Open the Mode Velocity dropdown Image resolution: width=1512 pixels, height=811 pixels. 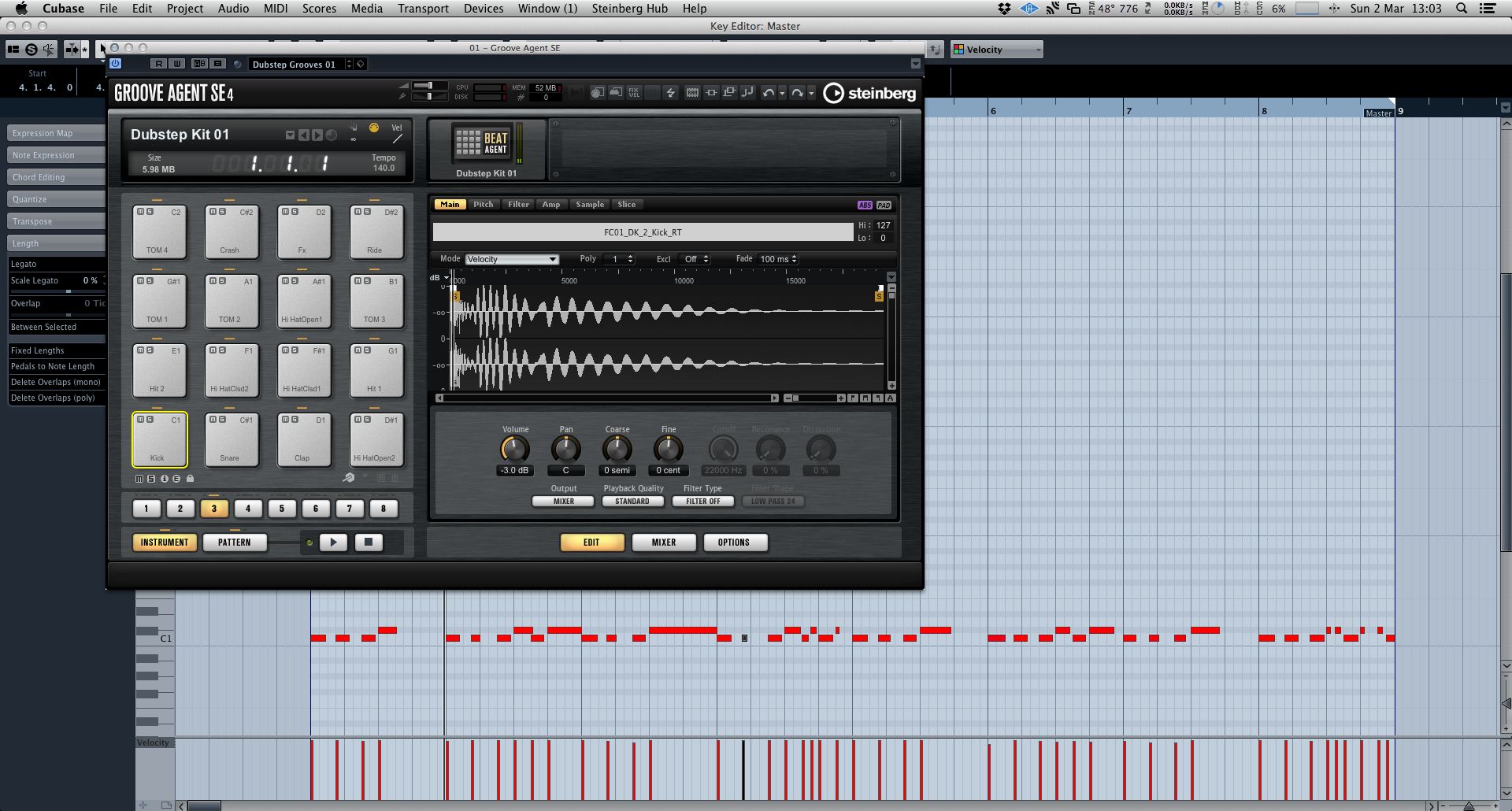click(x=512, y=259)
